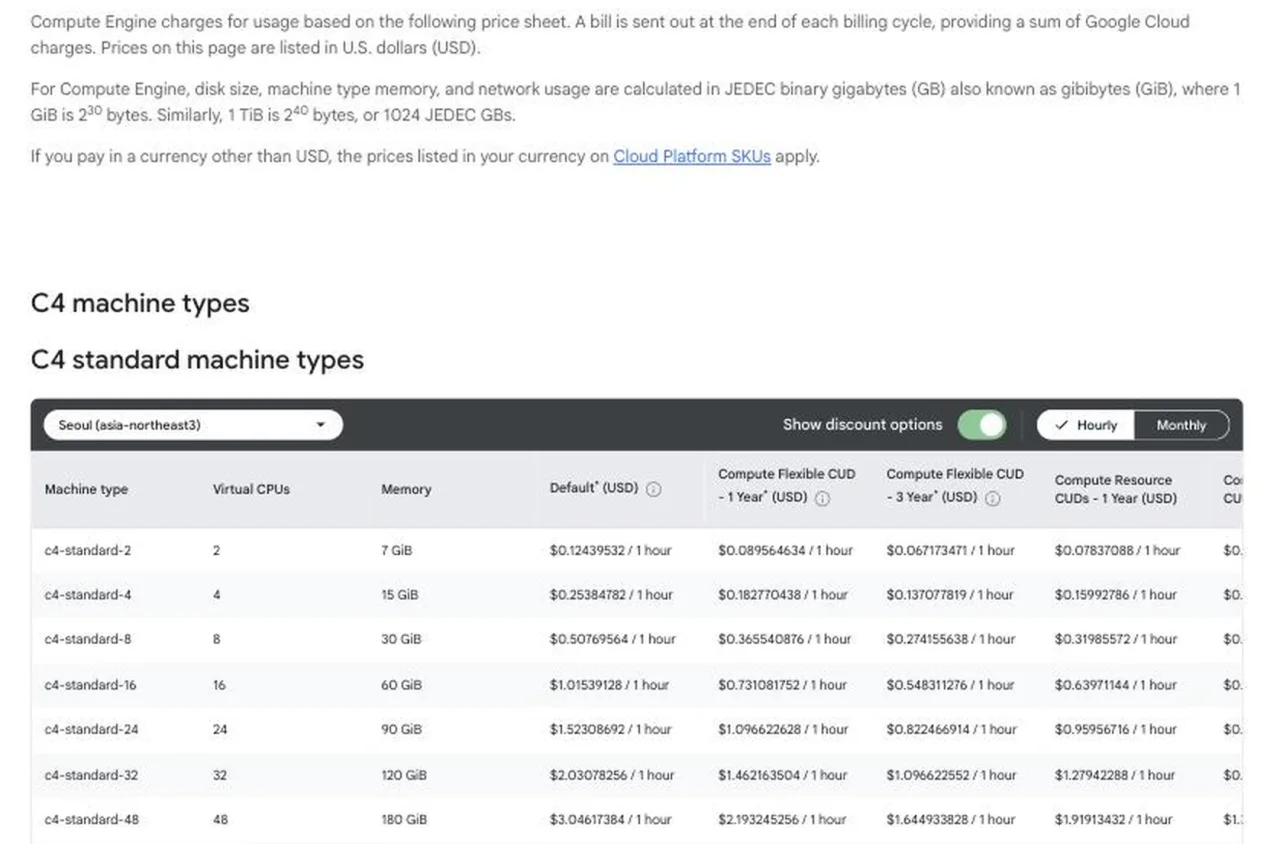Click the $0.822466914 Flexible CUD 3 Year price
This screenshot has height=844, width=1280.
click(x=952, y=729)
